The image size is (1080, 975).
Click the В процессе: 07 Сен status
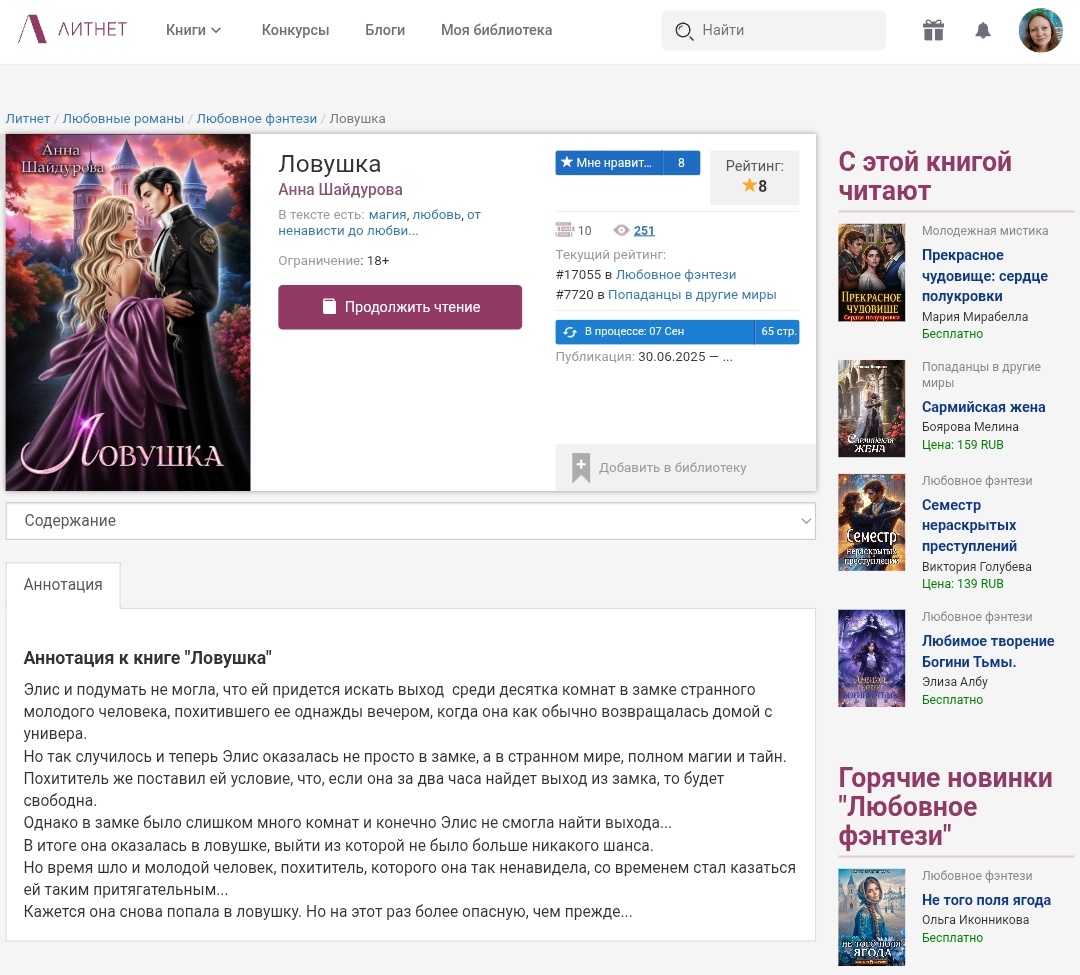(655, 332)
